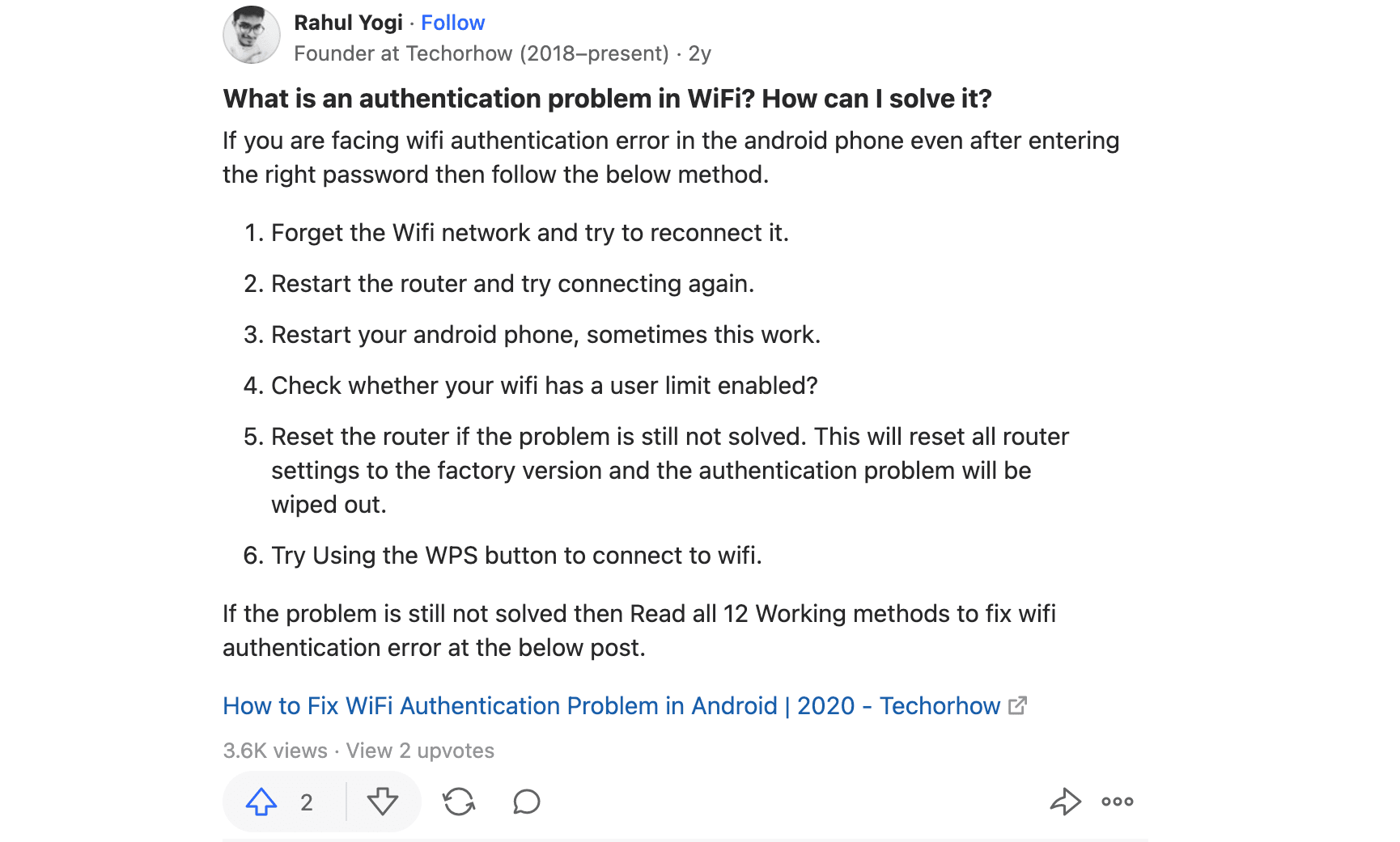Click the paragraph mentioning 12 Working methods
The height and width of the screenshot is (842, 1400).
639,630
